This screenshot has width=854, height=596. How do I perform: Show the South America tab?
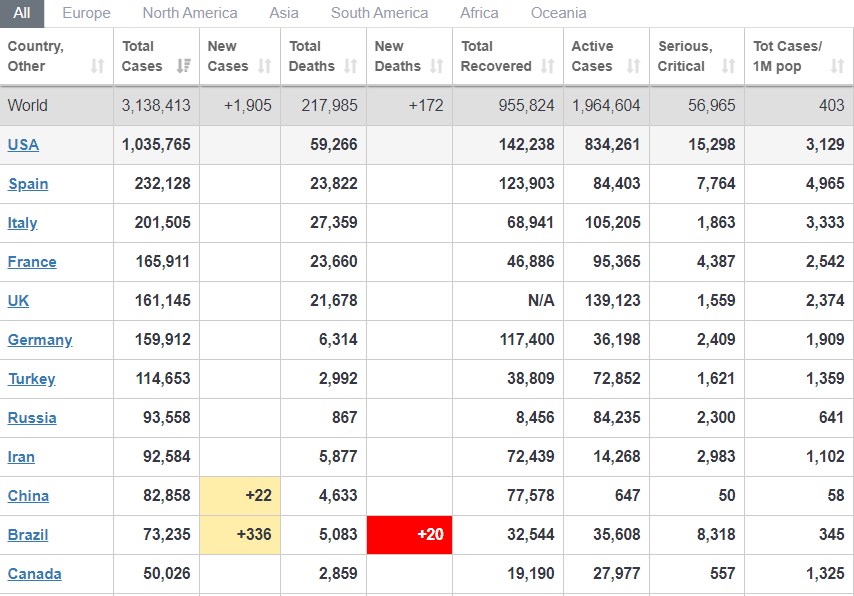[x=379, y=13]
